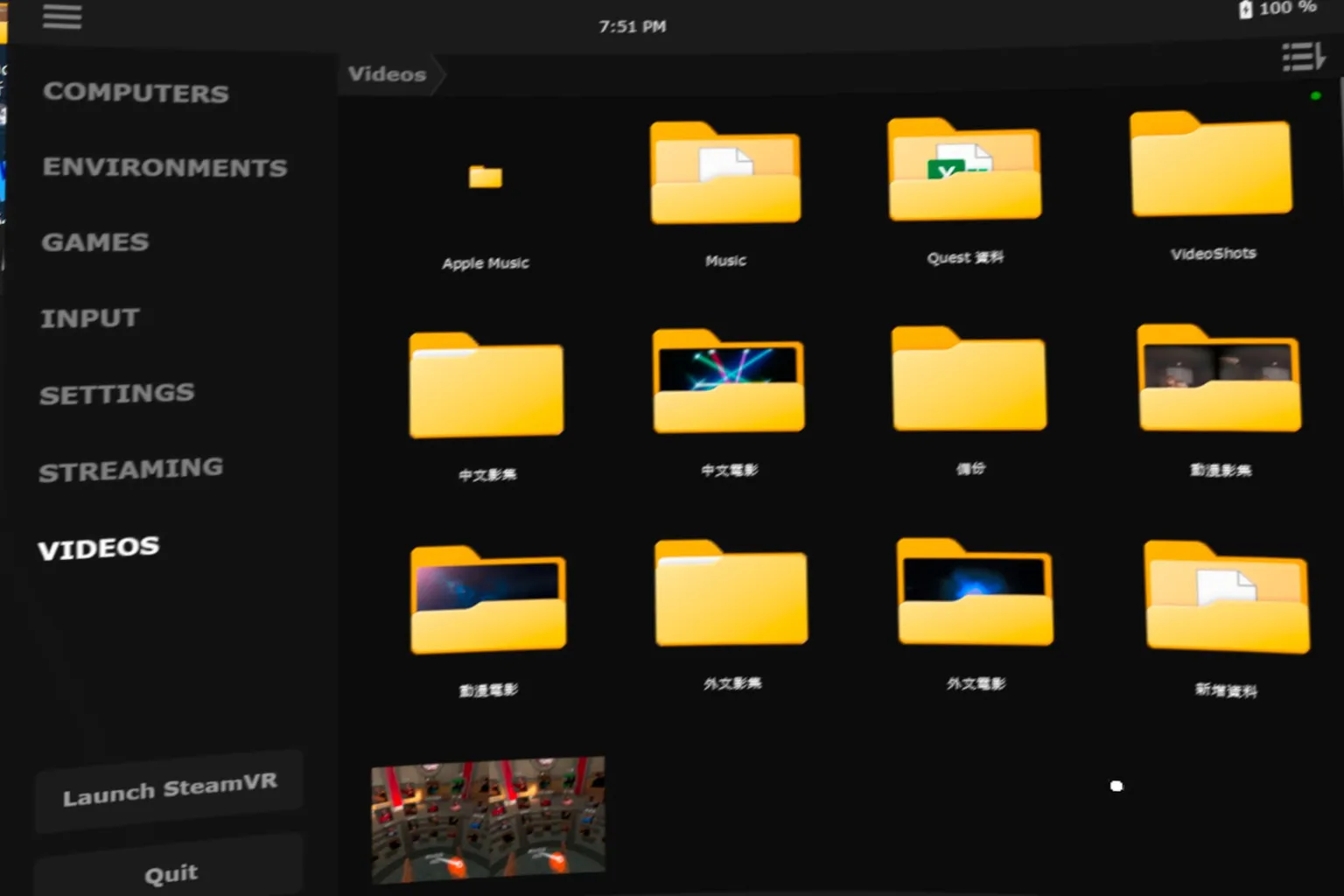The width and height of the screenshot is (1344, 896).
Task: Click the Quit button
Action: tap(171, 871)
